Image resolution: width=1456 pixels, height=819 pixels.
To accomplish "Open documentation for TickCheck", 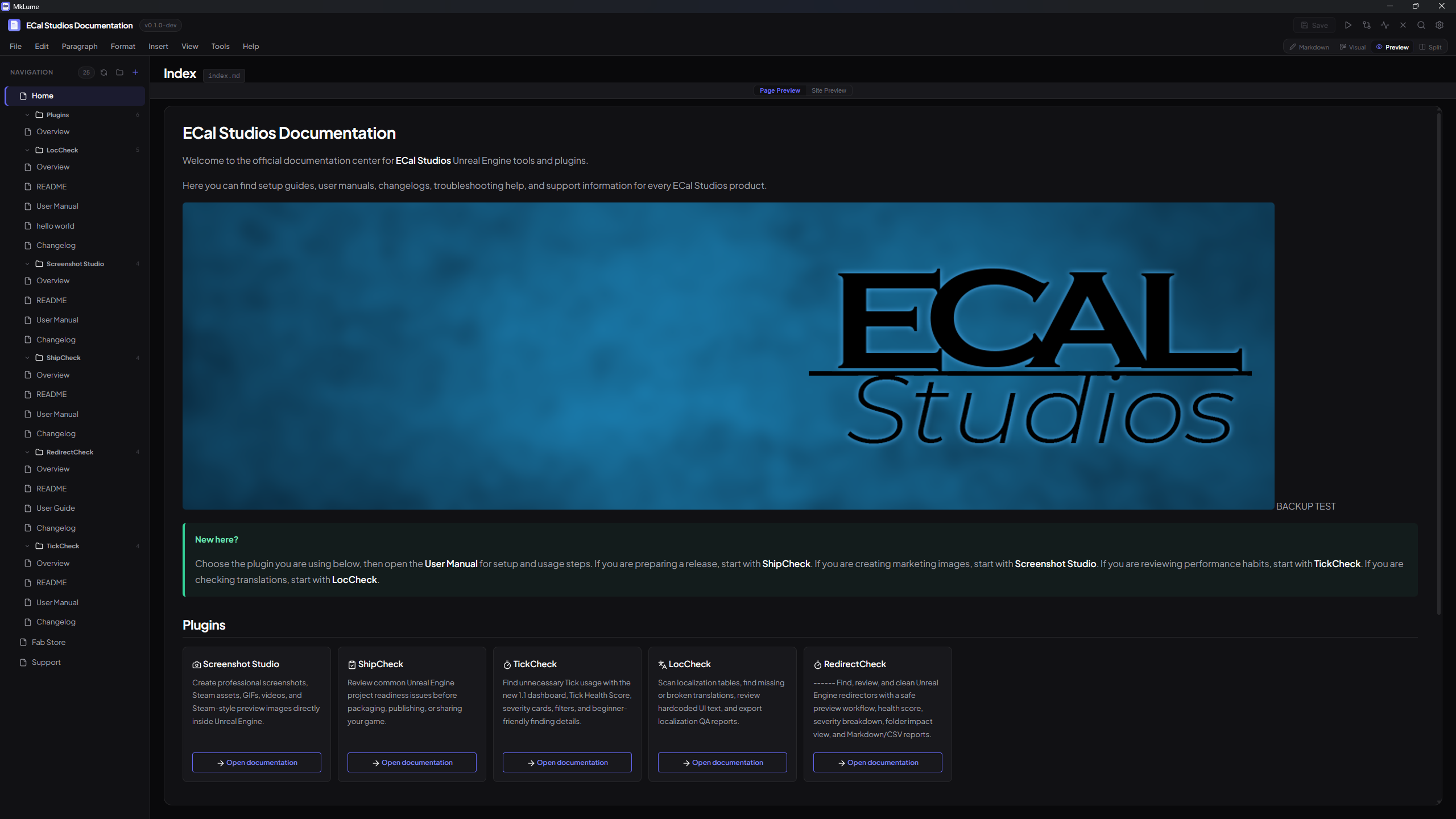I will (x=567, y=762).
